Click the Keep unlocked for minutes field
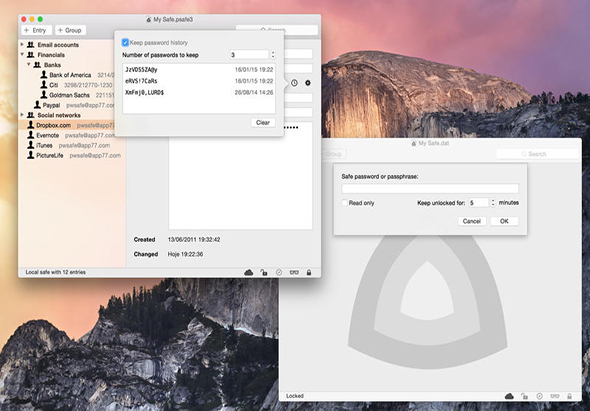The image size is (590, 411). pyautogui.click(x=478, y=203)
